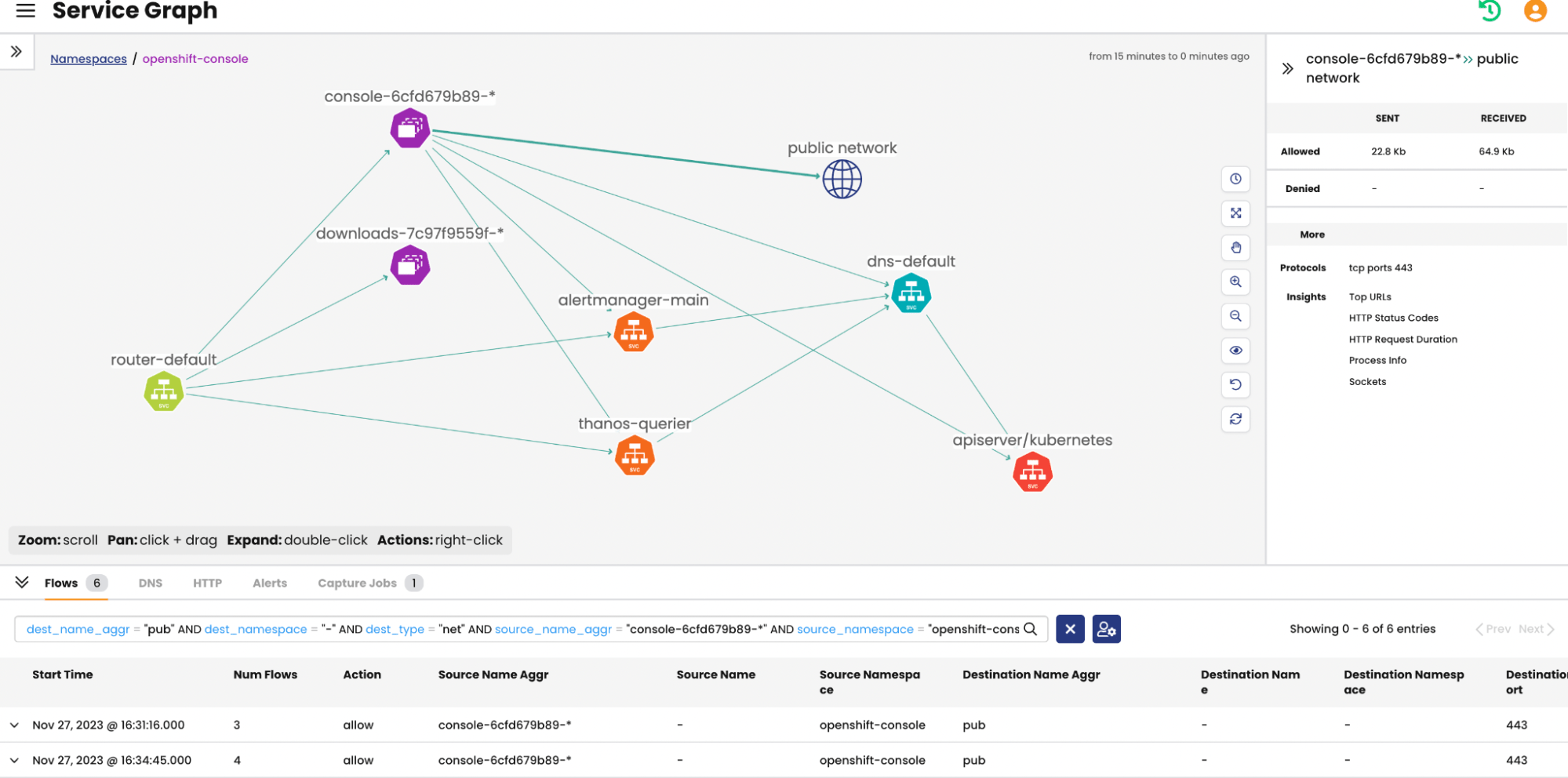Image resolution: width=1568 pixels, height=778 pixels.
Task: Sort by the Num Flows column
Action: [265, 674]
